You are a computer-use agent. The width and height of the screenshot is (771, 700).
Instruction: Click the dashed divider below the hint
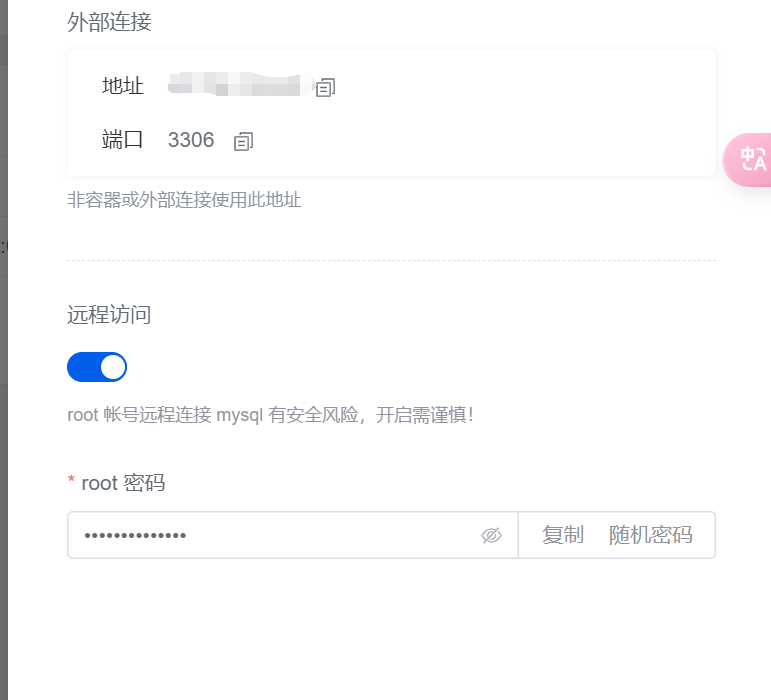pos(391,261)
